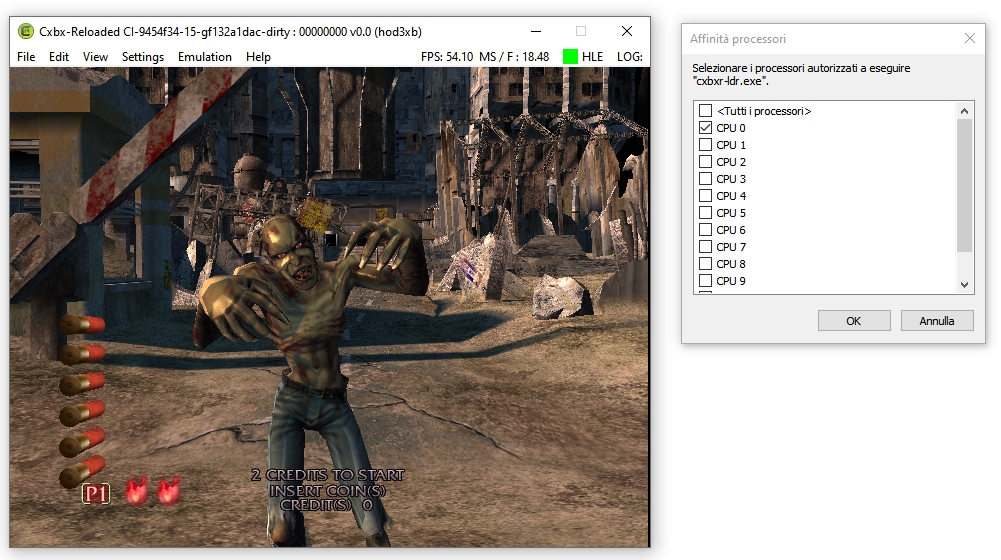The height and width of the screenshot is (560, 1001).
Task: Close the Affinità processori dialog
Action: tap(970, 38)
